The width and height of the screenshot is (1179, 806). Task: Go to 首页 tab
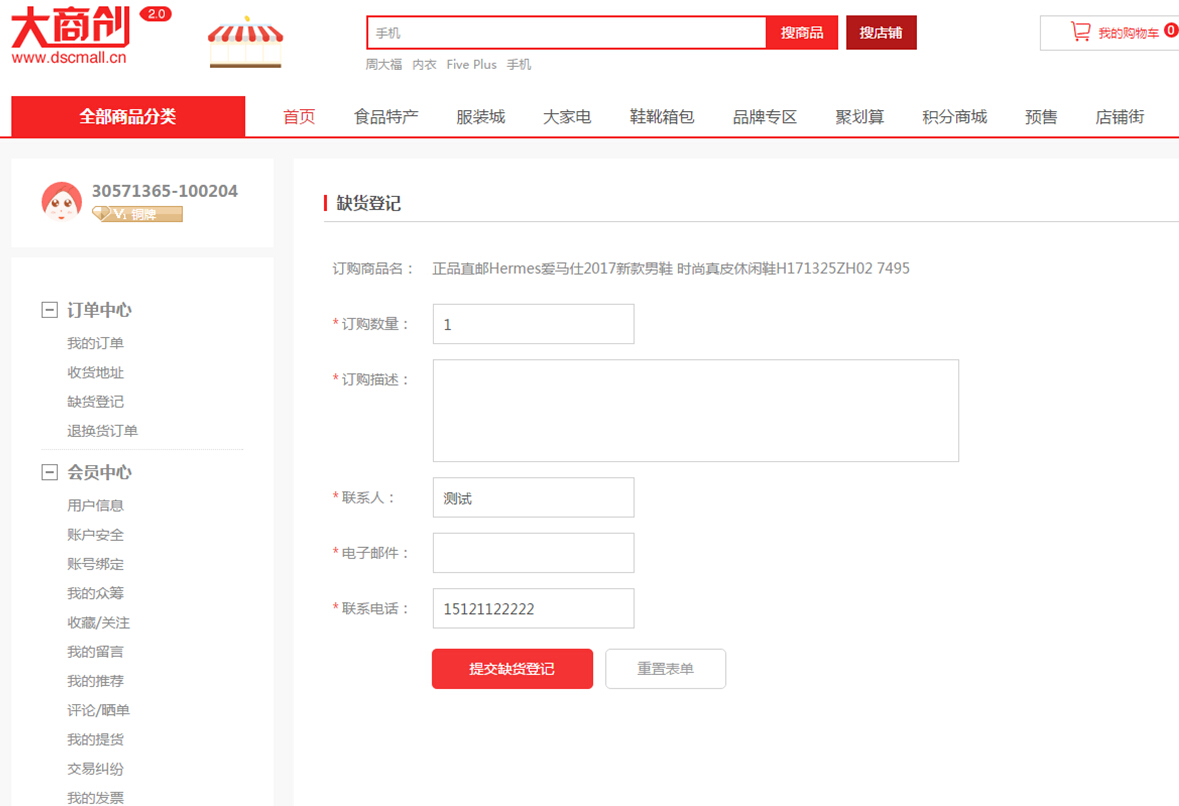click(x=299, y=117)
